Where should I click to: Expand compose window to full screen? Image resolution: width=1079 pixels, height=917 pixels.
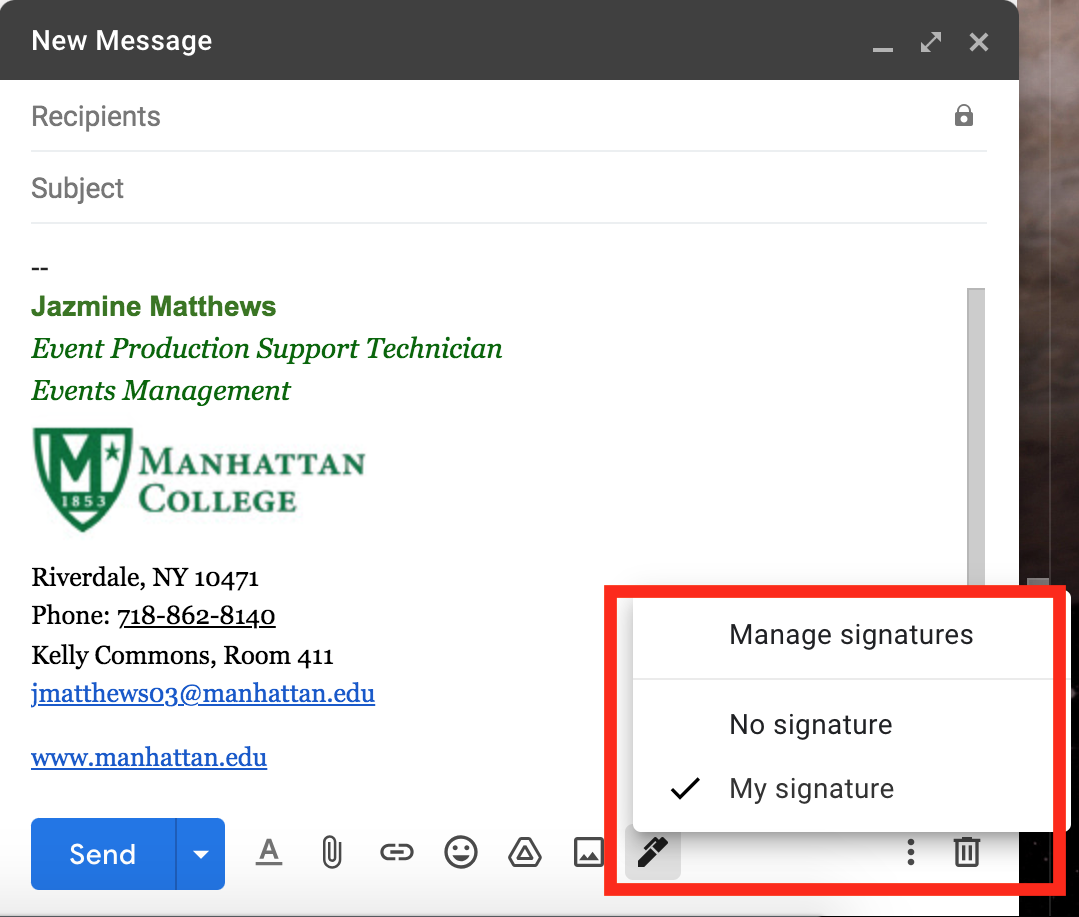tap(930, 42)
